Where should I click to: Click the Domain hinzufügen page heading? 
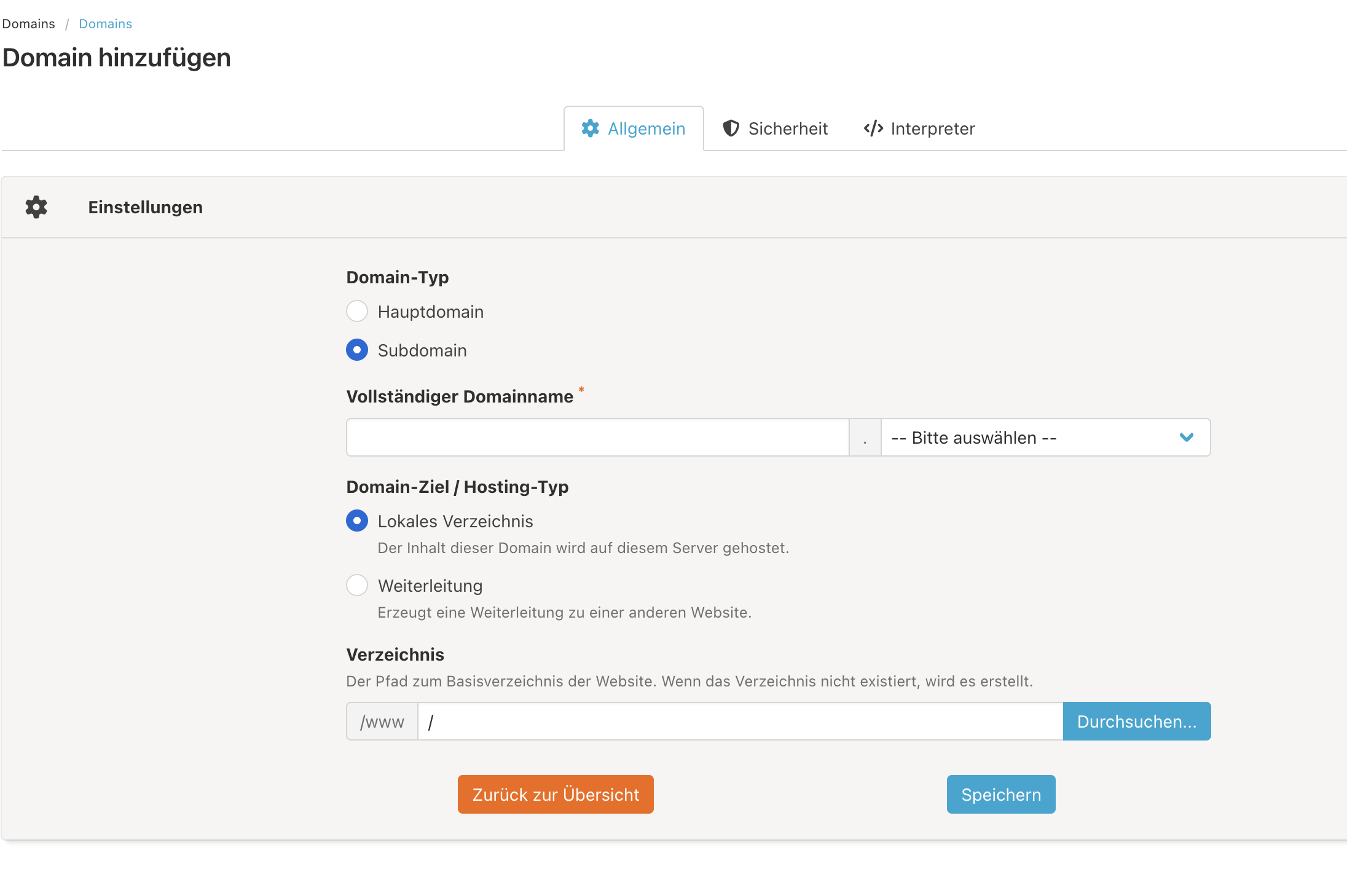pos(117,58)
